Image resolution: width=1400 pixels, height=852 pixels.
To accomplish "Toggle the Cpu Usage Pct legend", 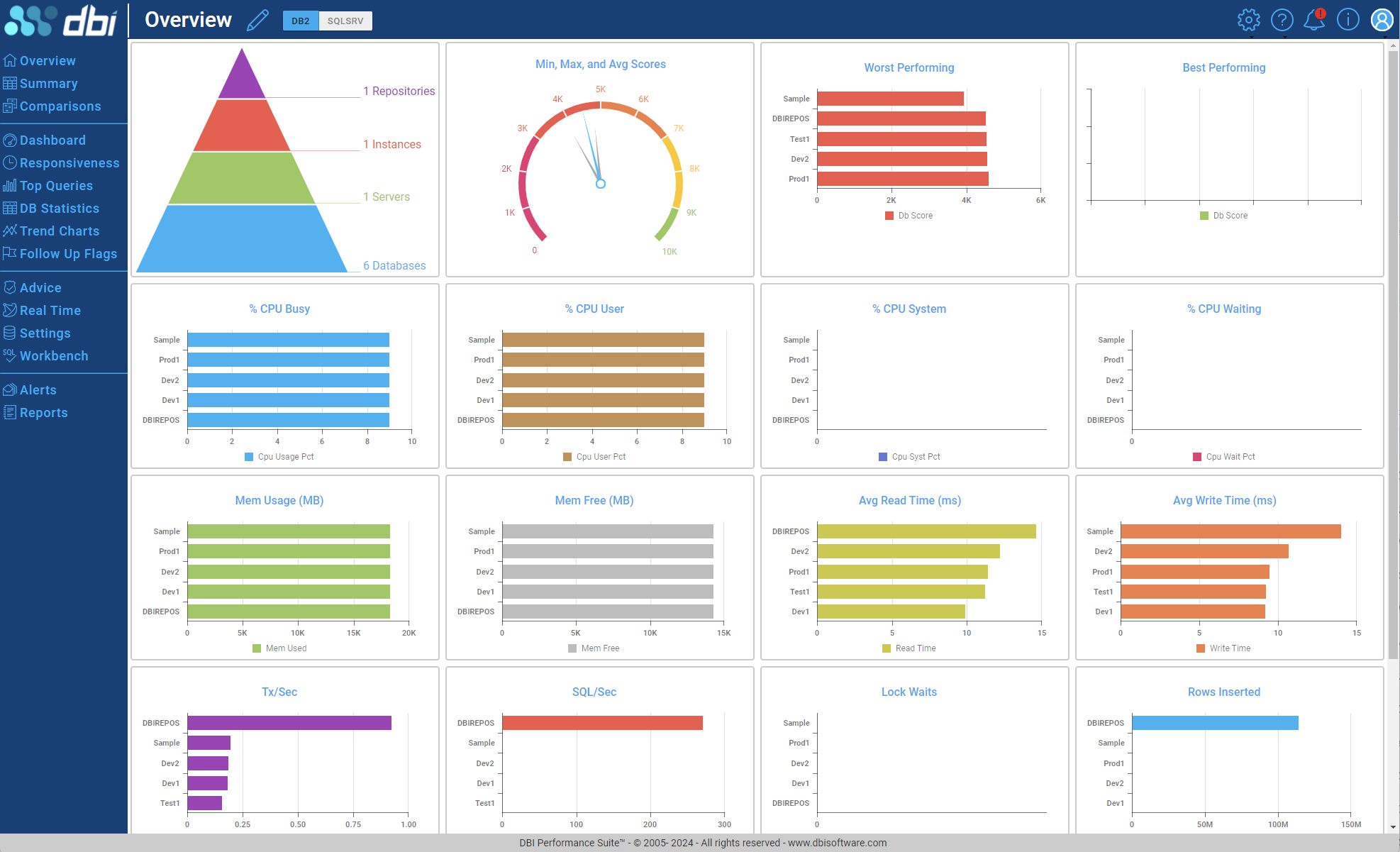I will click(x=279, y=457).
